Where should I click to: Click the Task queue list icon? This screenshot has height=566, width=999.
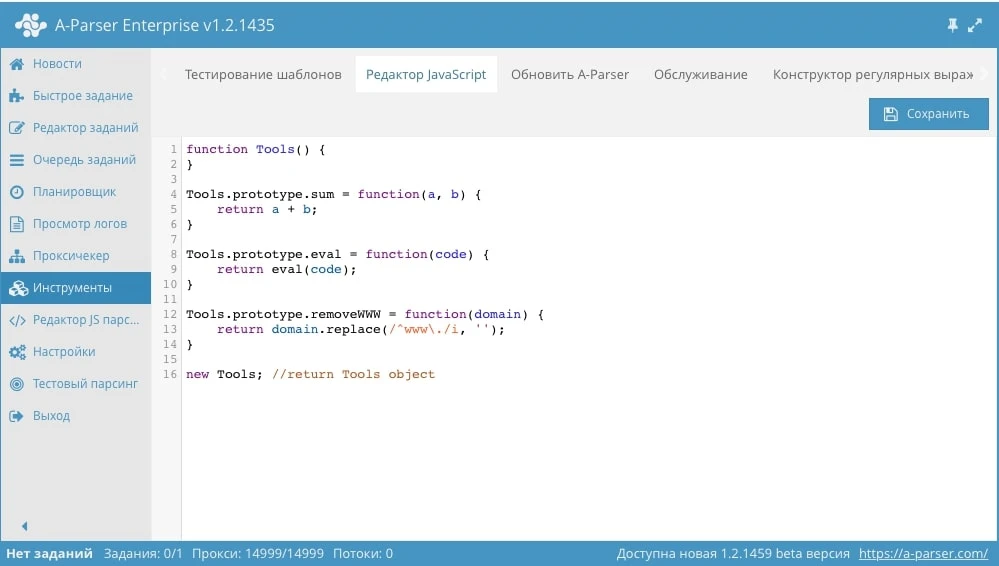[16, 160]
